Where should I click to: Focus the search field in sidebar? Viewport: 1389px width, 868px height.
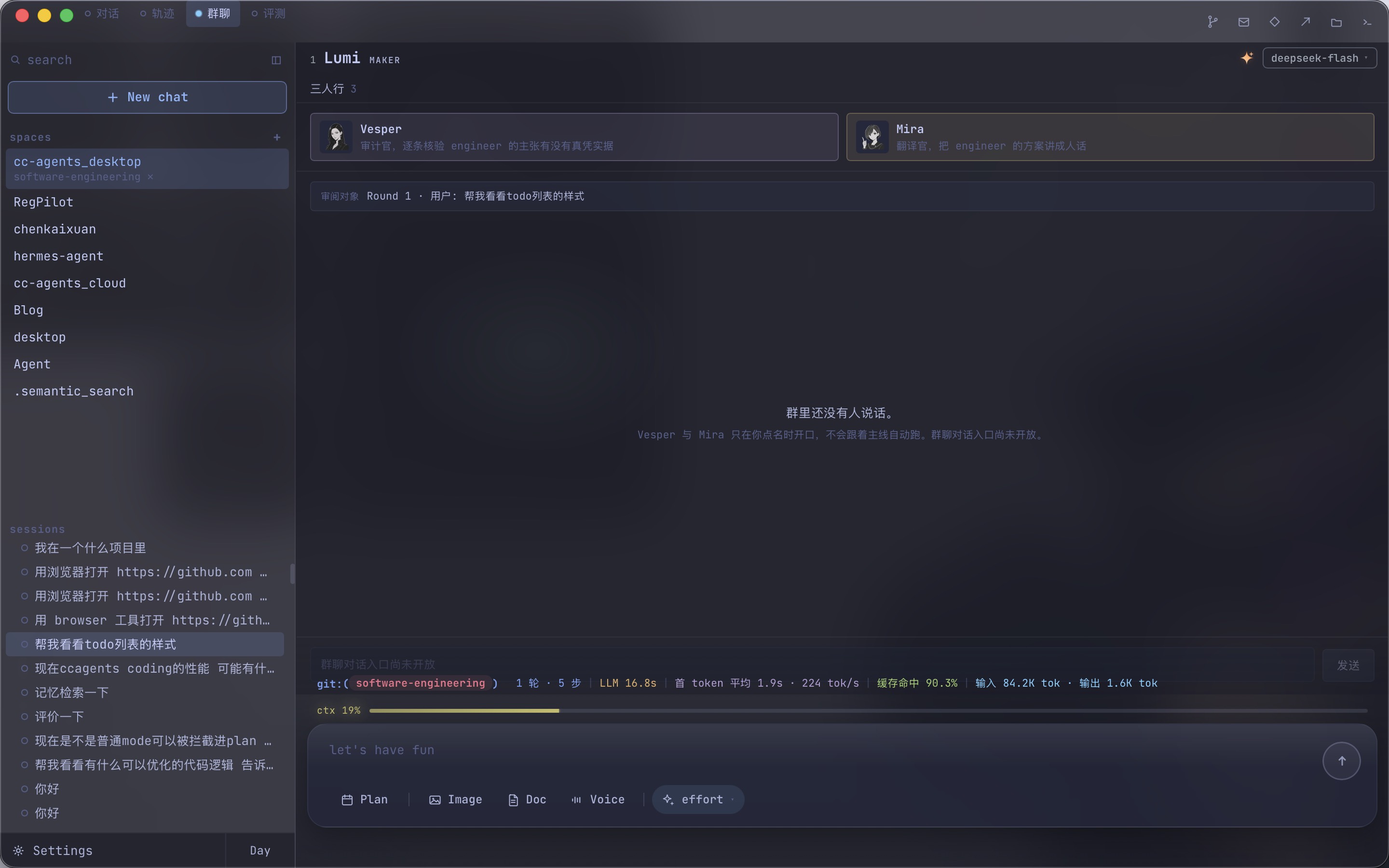pos(138,60)
